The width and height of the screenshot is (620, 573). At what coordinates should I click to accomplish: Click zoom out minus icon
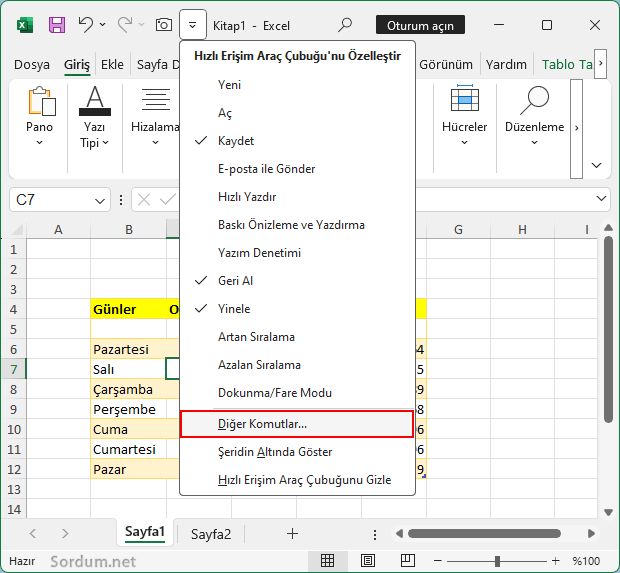(x=438, y=561)
